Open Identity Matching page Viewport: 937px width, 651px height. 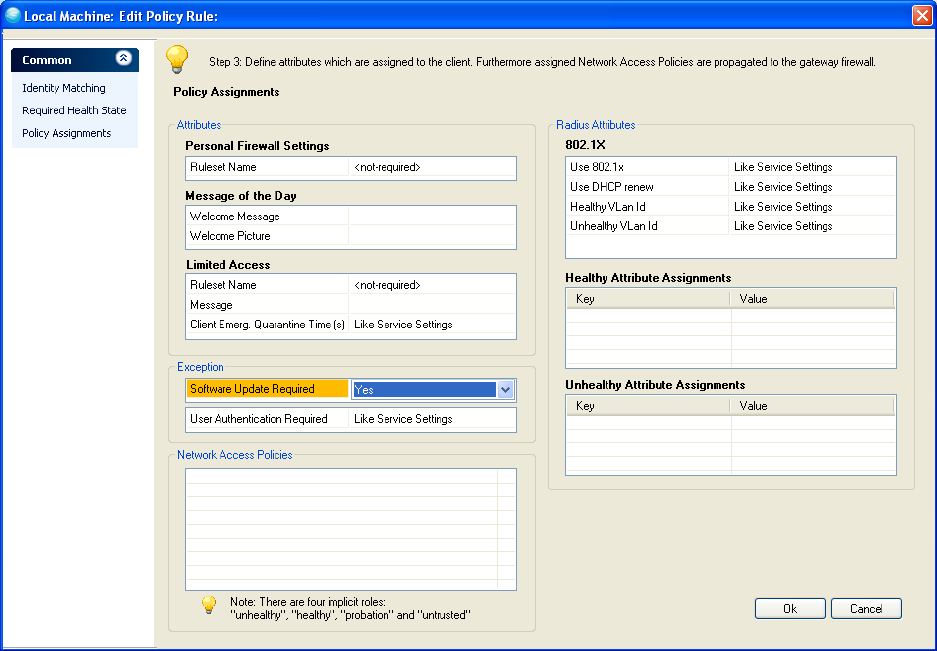[x=64, y=88]
